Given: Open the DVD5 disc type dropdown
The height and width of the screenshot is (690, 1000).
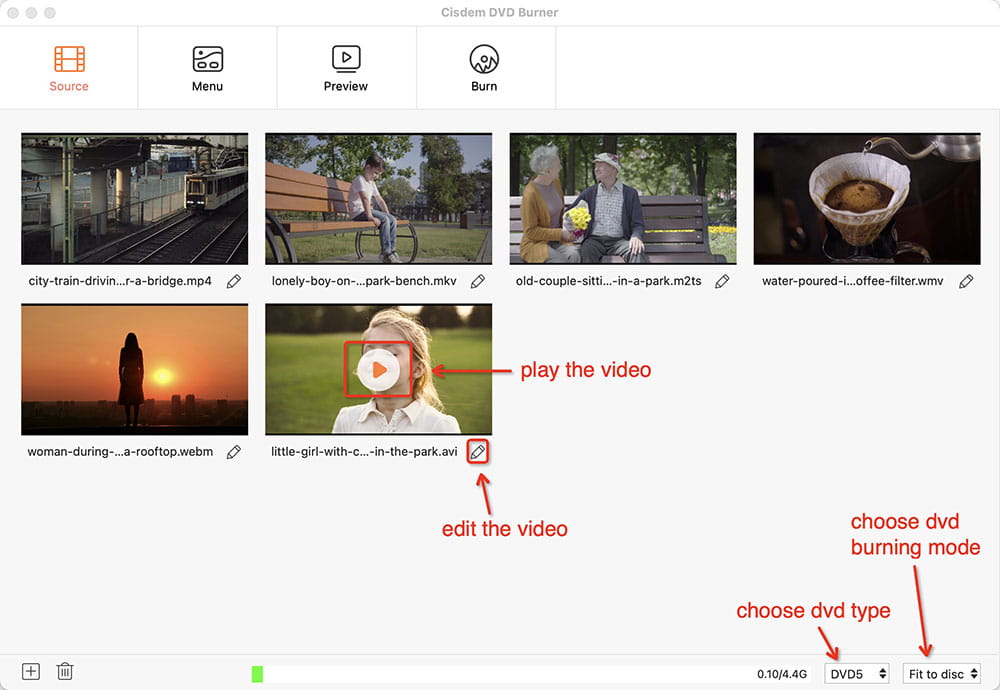Looking at the screenshot, I should coord(857,674).
